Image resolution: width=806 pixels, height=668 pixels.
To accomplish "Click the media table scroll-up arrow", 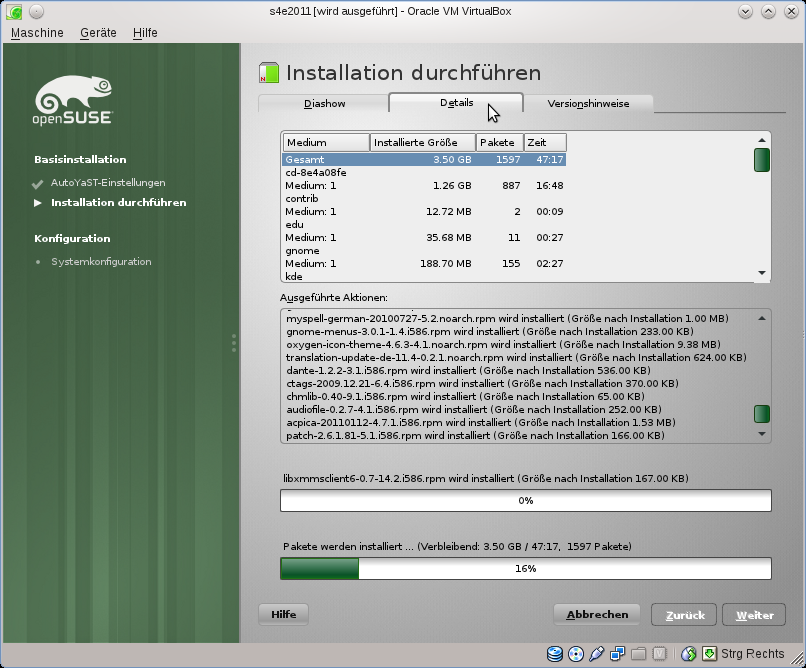I will click(762, 140).
